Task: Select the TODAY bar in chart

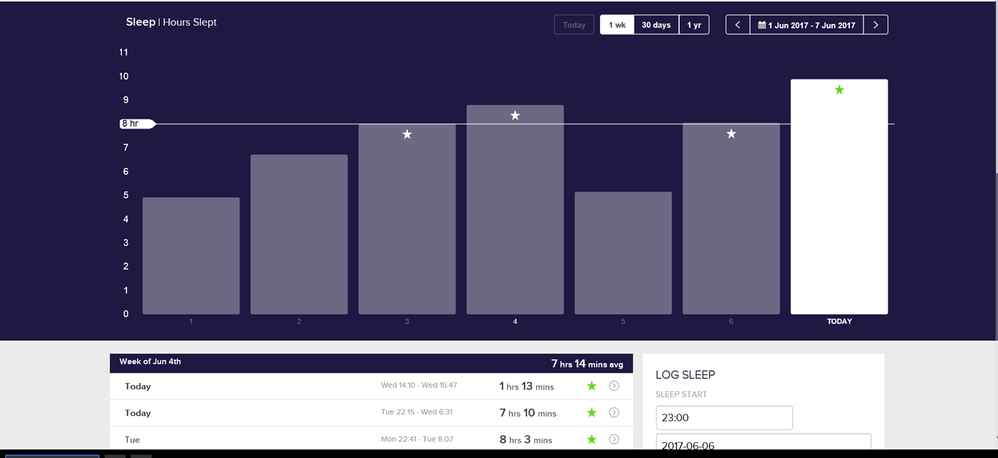Action: point(839,200)
